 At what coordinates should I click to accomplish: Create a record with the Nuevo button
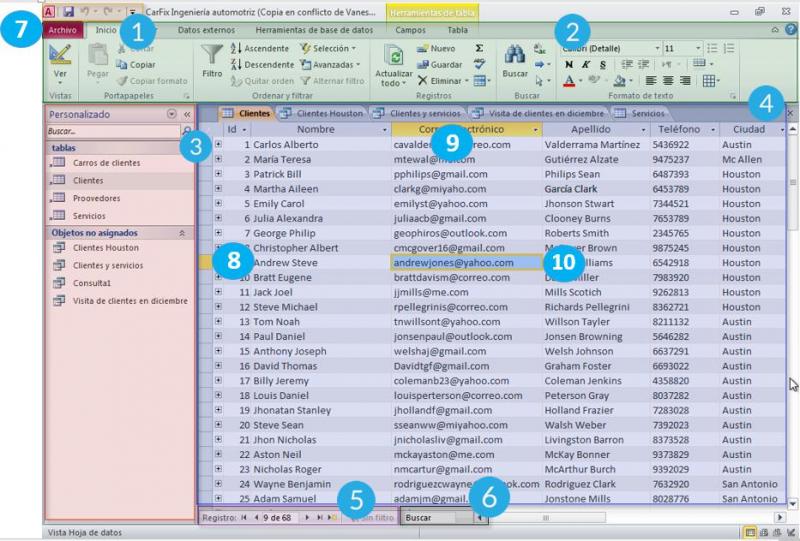436,48
